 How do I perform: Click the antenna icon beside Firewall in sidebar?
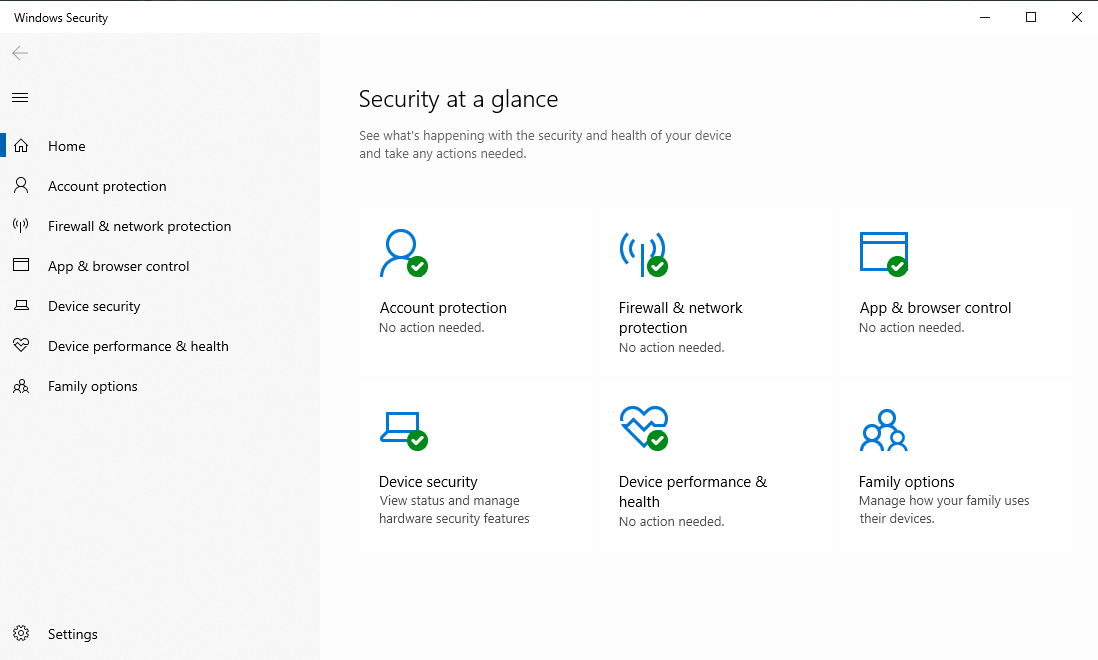click(21, 225)
